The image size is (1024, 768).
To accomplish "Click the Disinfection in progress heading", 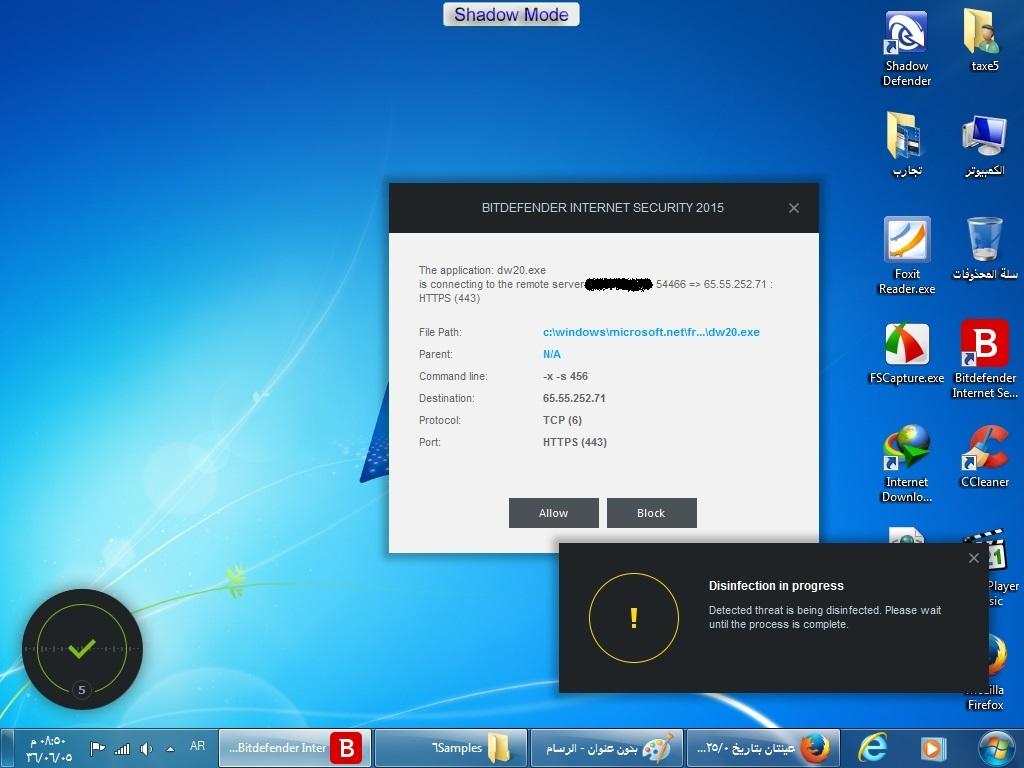I will click(776, 586).
